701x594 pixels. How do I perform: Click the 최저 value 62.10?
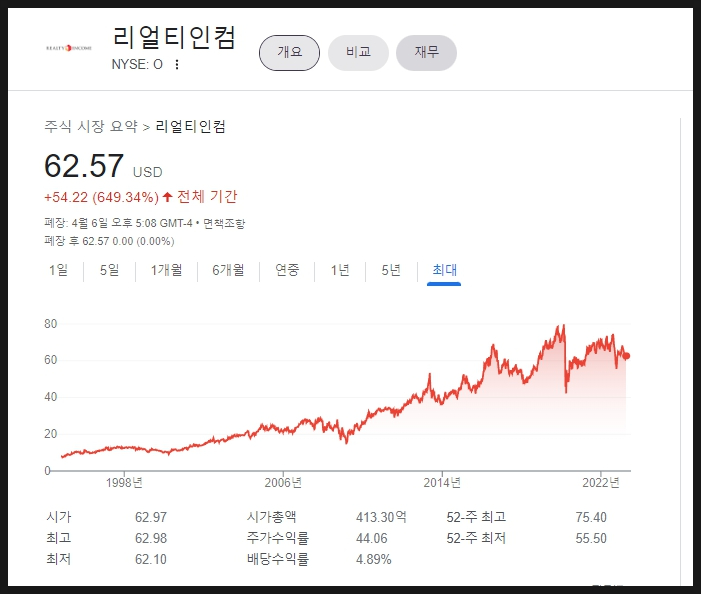(151, 559)
